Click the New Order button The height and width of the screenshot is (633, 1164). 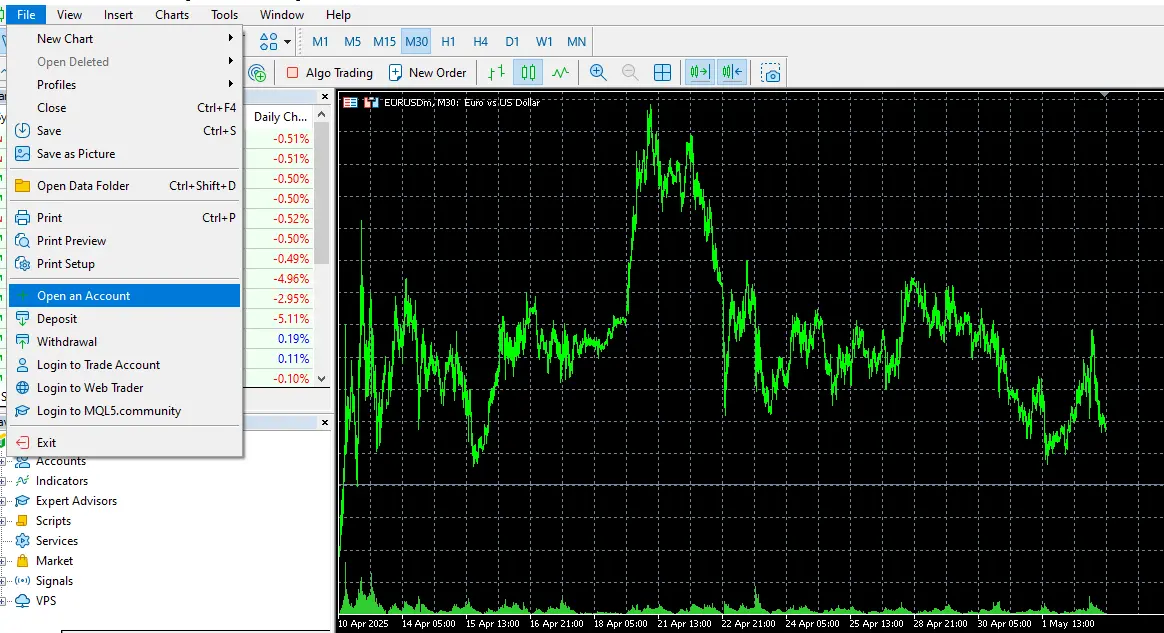(427, 72)
